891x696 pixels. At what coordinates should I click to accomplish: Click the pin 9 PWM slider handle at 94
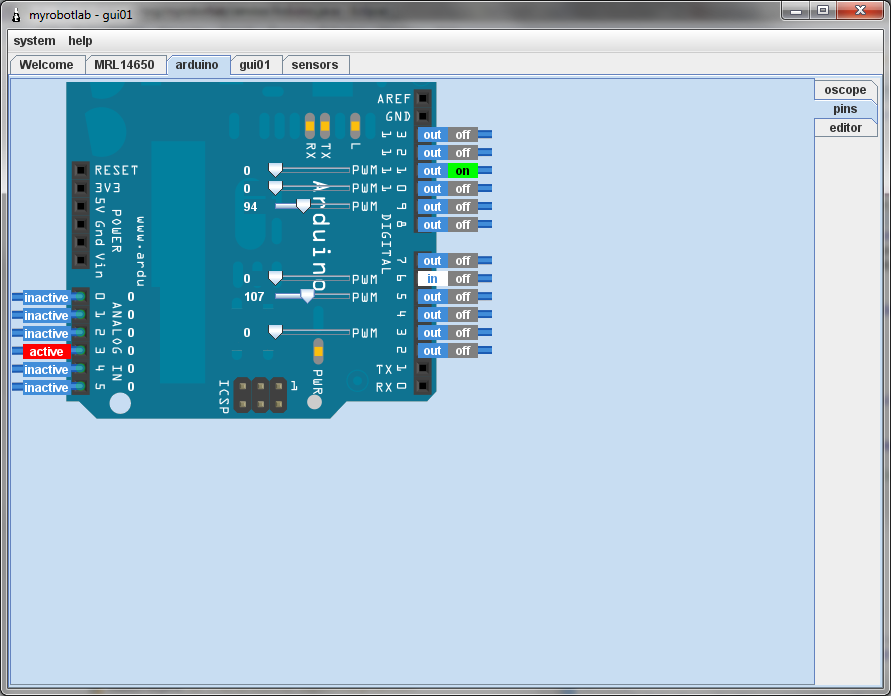pos(303,206)
